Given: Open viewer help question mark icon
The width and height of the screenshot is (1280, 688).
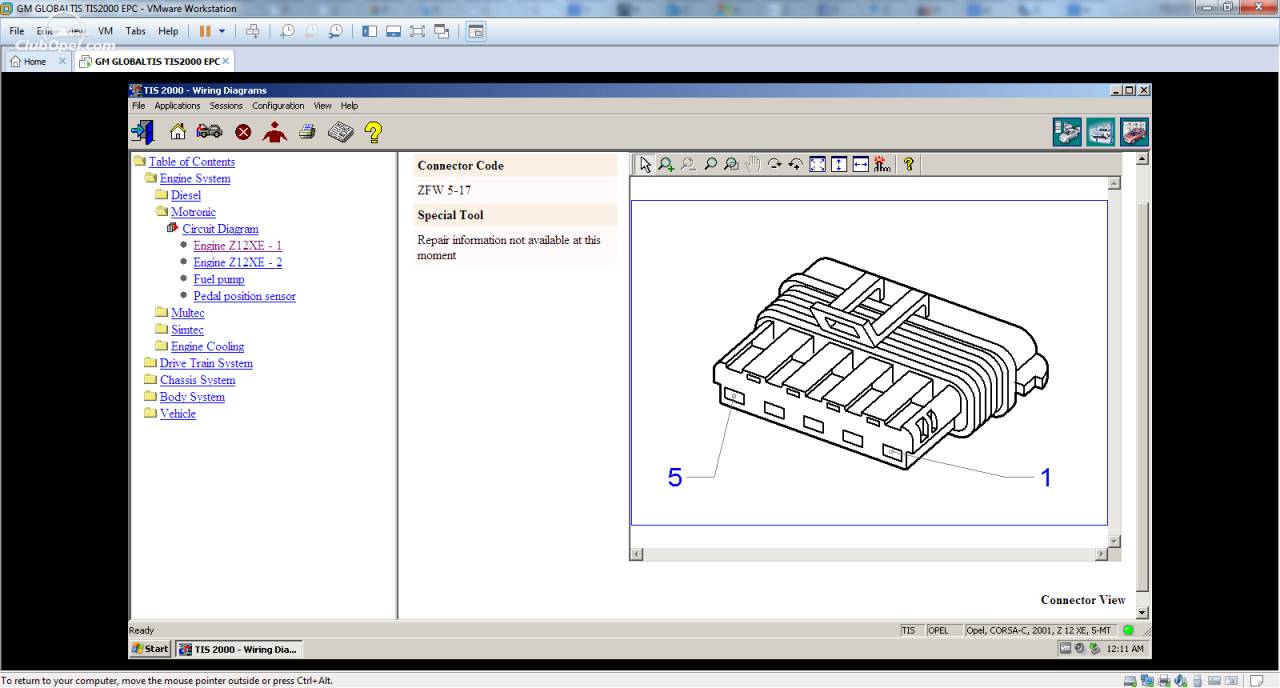Looking at the screenshot, I should click(x=908, y=164).
